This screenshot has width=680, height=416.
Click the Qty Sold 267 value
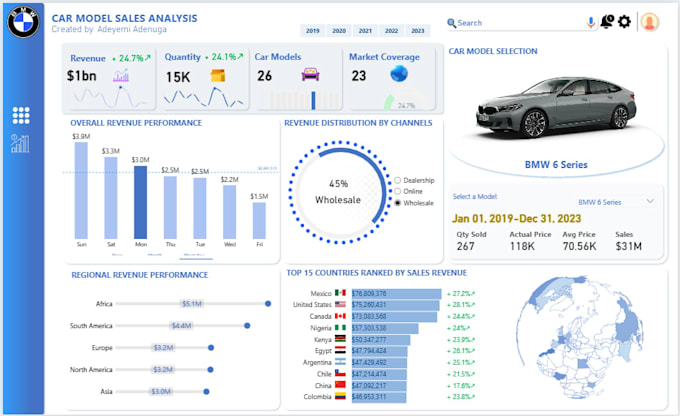[465, 246]
